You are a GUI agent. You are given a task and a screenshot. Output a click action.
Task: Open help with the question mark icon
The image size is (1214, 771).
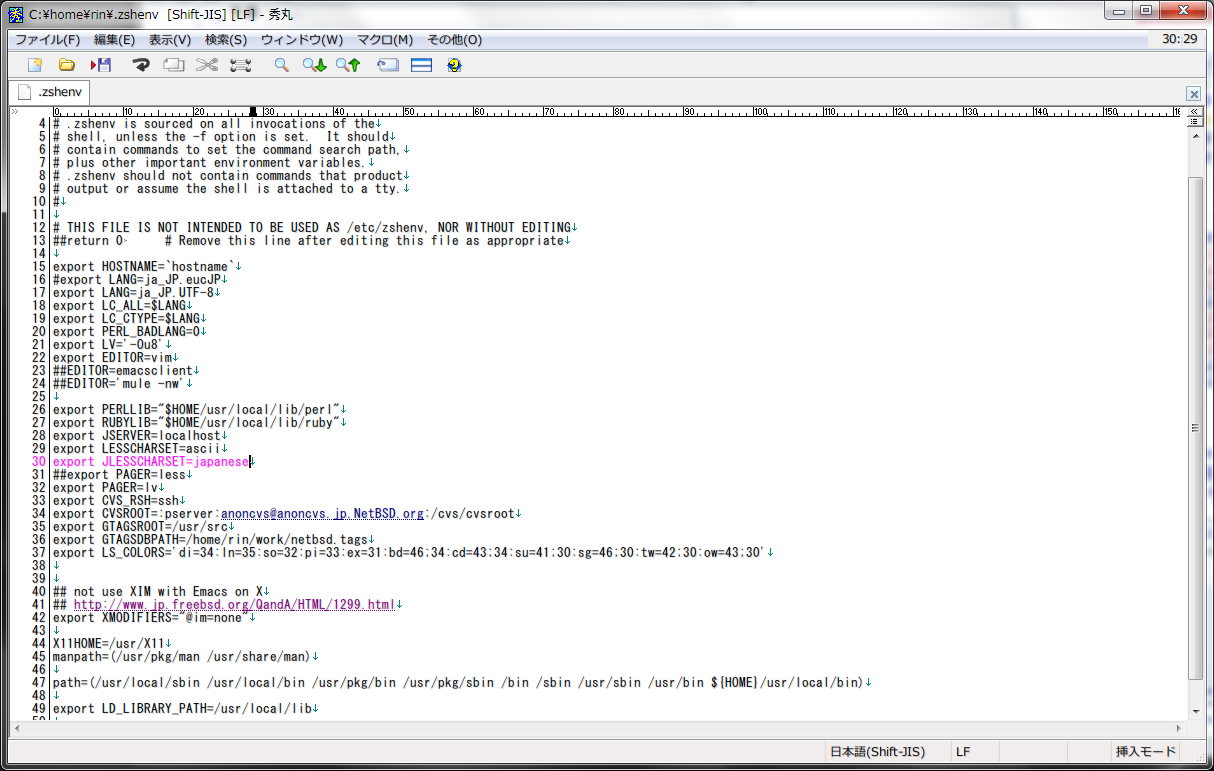pyautogui.click(x=454, y=65)
